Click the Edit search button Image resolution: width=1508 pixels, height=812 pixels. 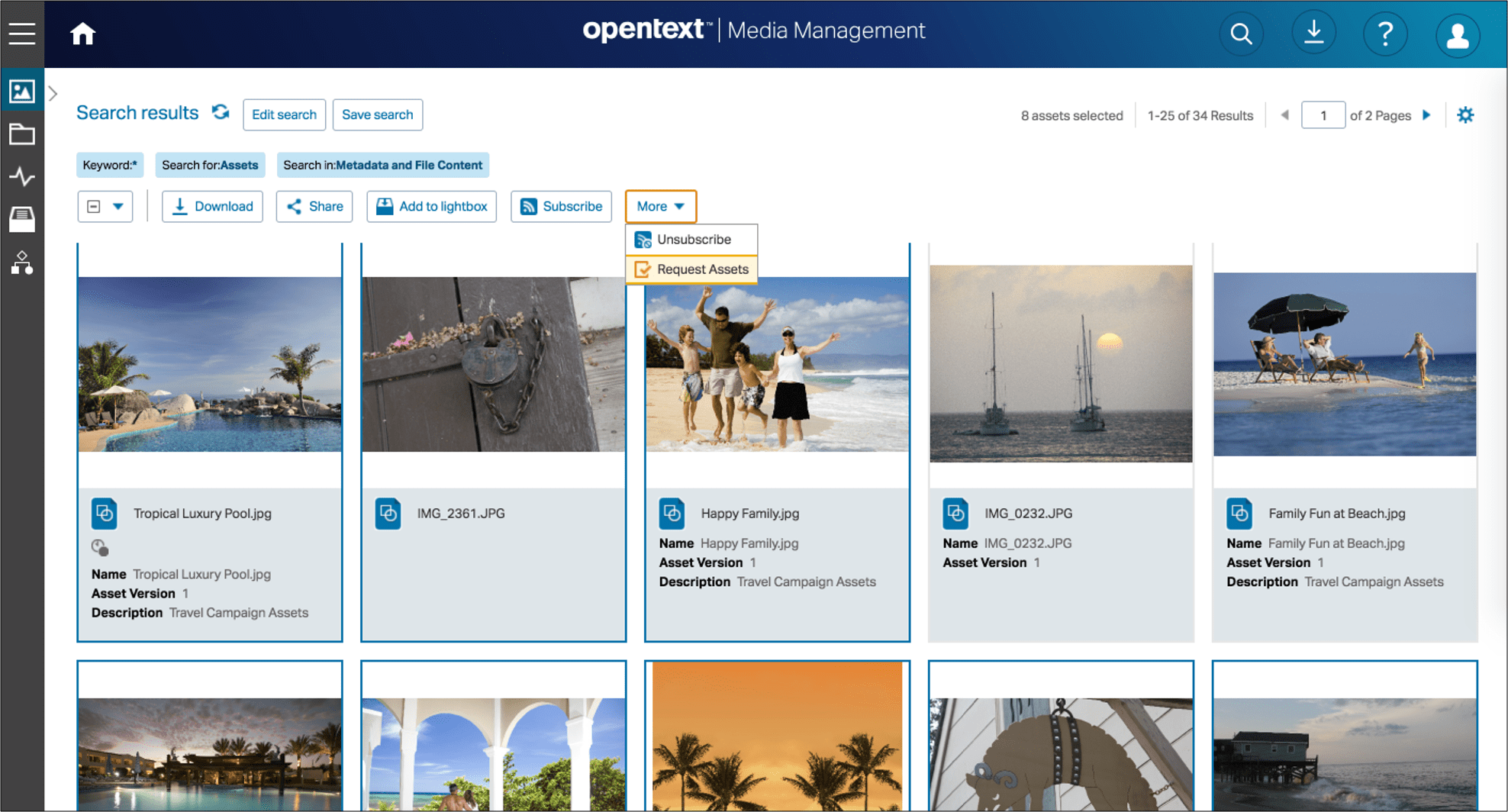click(284, 114)
